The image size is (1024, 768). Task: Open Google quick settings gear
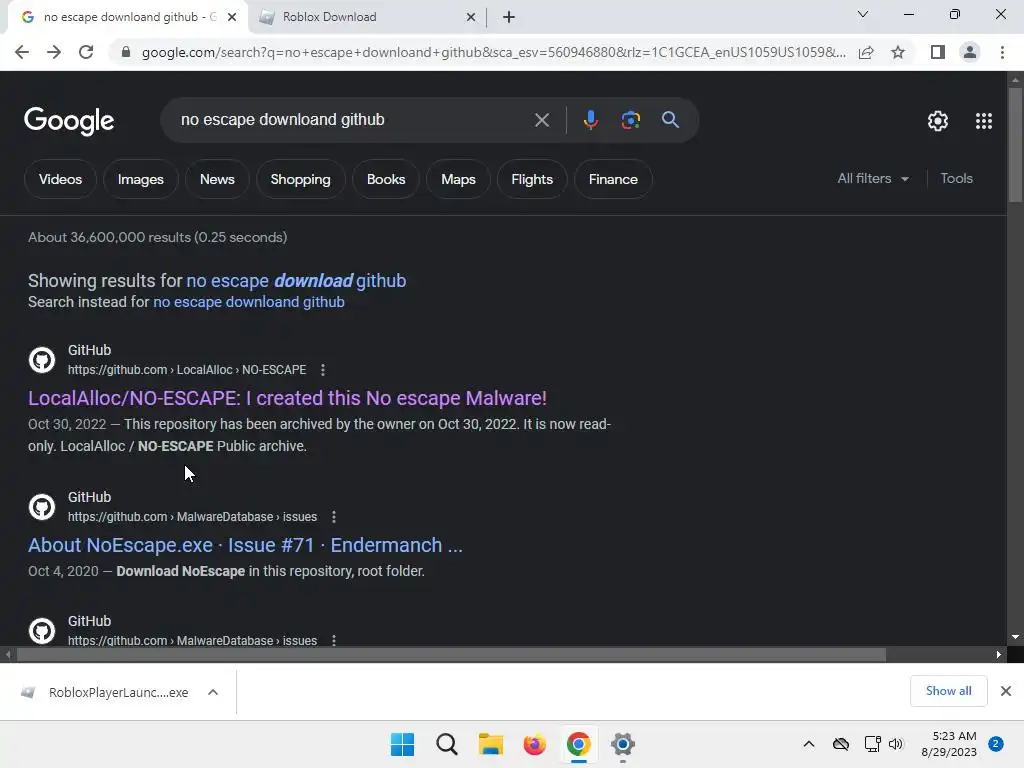click(x=938, y=121)
